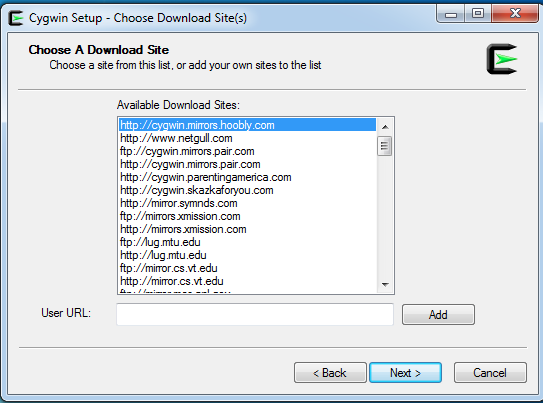The image size is (543, 403).
Task: Cancel the Cygwin setup
Action: click(490, 373)
